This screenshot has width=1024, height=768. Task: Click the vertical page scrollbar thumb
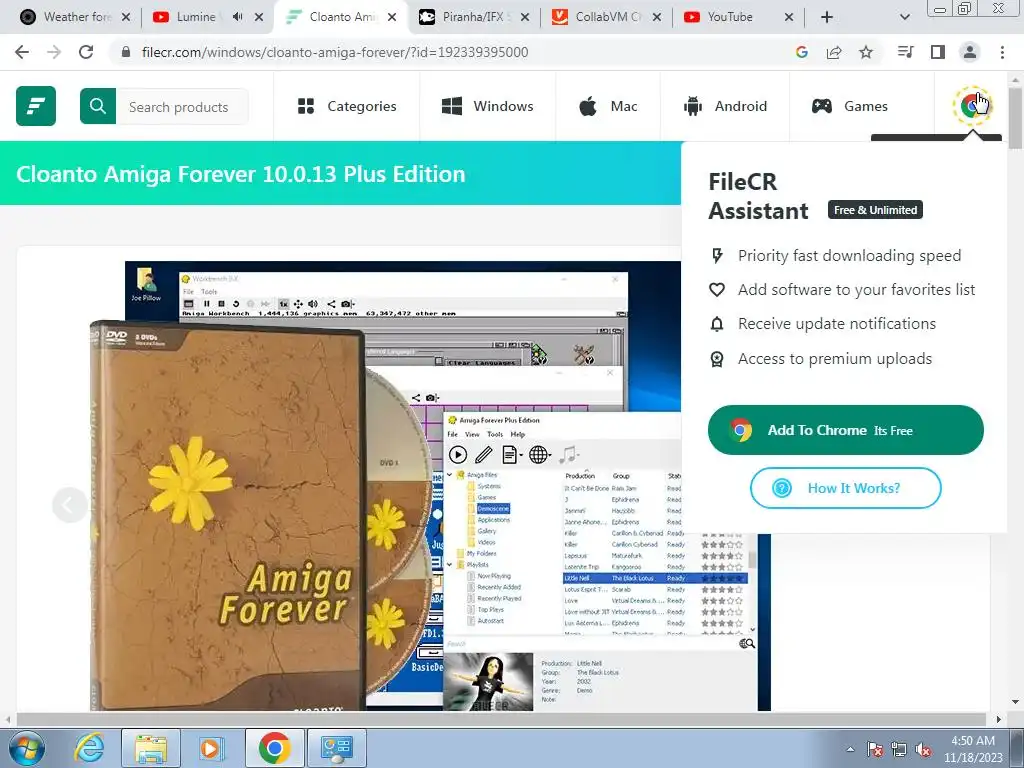tap(1015, 118)
